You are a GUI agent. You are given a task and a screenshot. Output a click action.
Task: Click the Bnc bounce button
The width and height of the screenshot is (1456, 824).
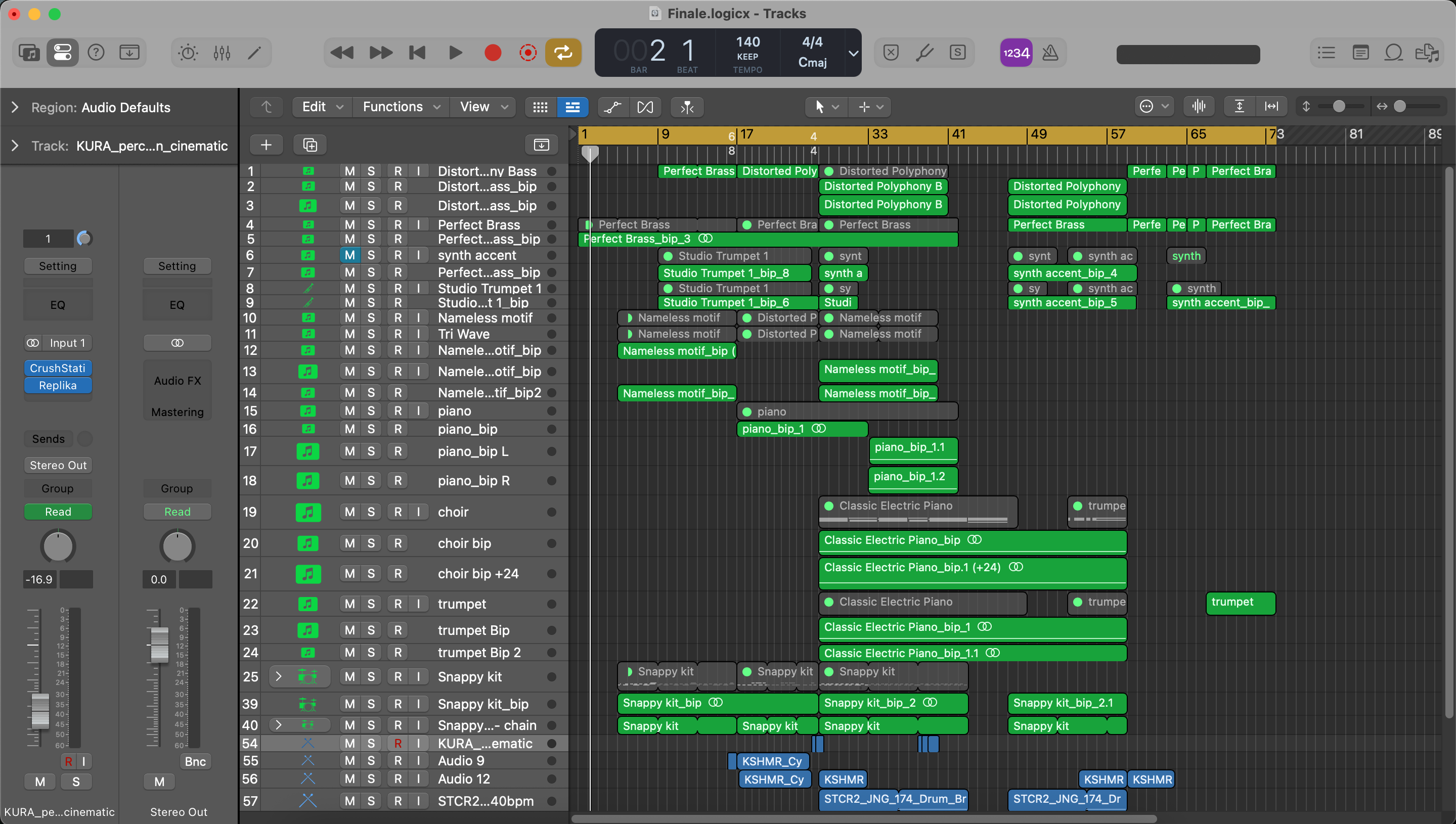(x=195, y=761)
